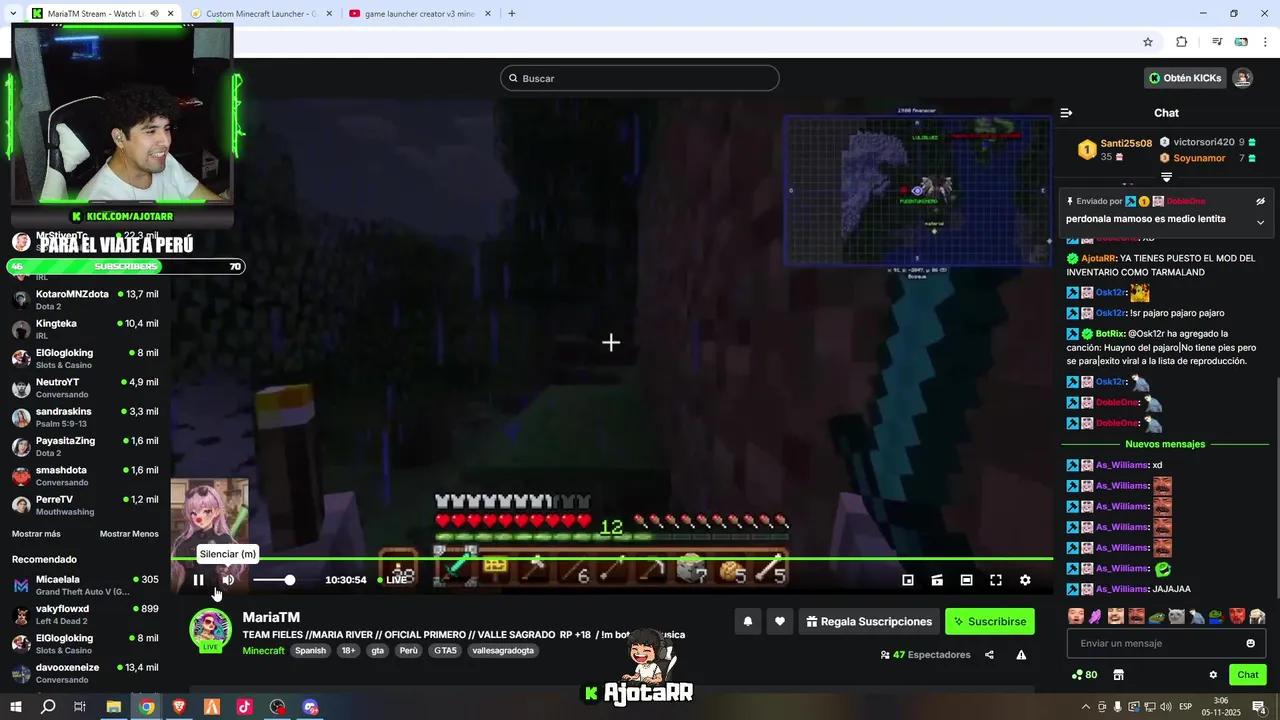
Task: Open video player settings gear
Action: (x=1025, y=580)
